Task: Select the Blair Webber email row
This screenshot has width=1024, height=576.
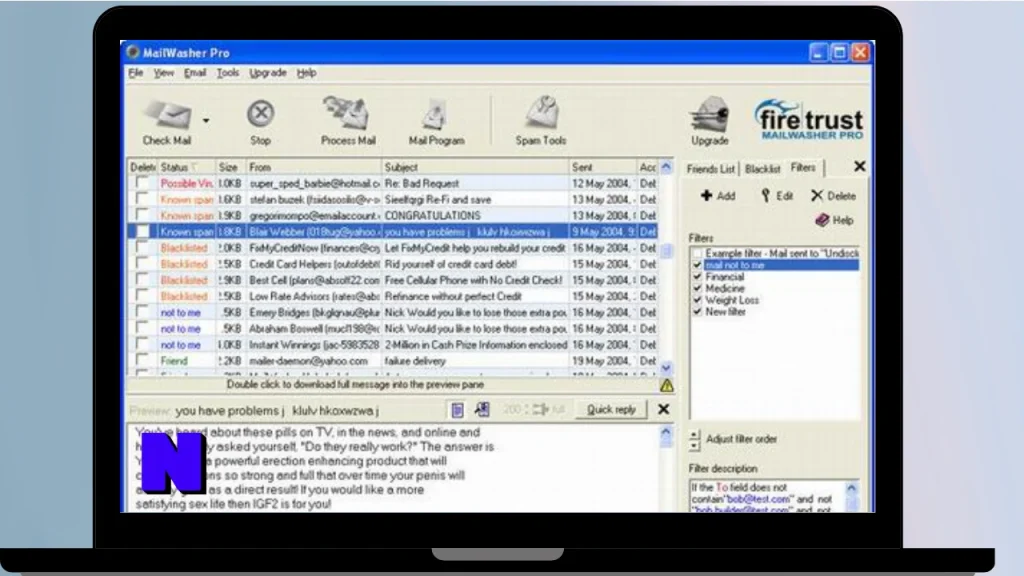Action: 392,232
